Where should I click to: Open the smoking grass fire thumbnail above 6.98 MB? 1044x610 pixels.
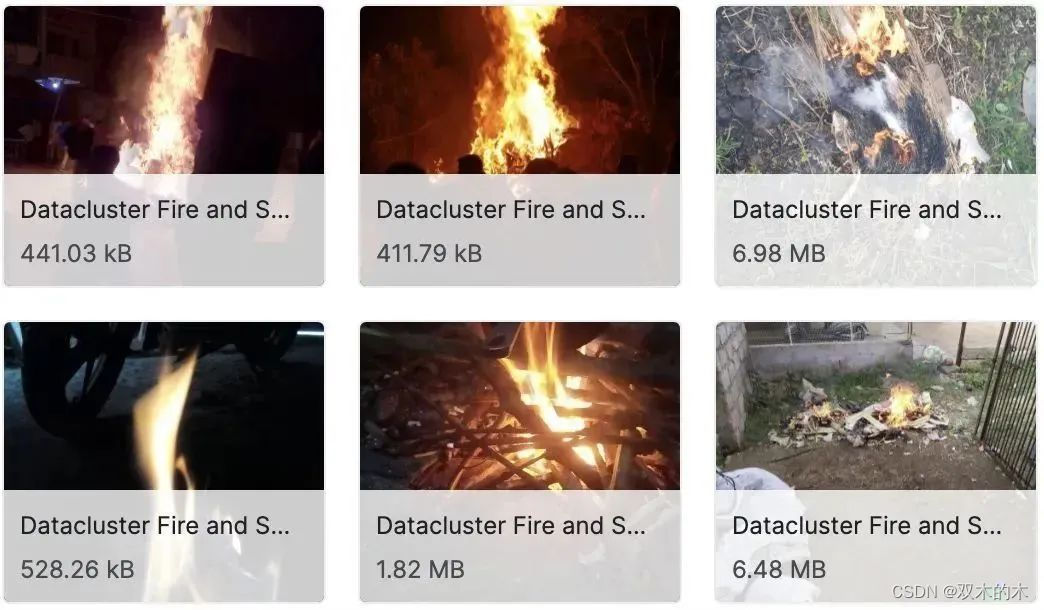tap(876, 90)
